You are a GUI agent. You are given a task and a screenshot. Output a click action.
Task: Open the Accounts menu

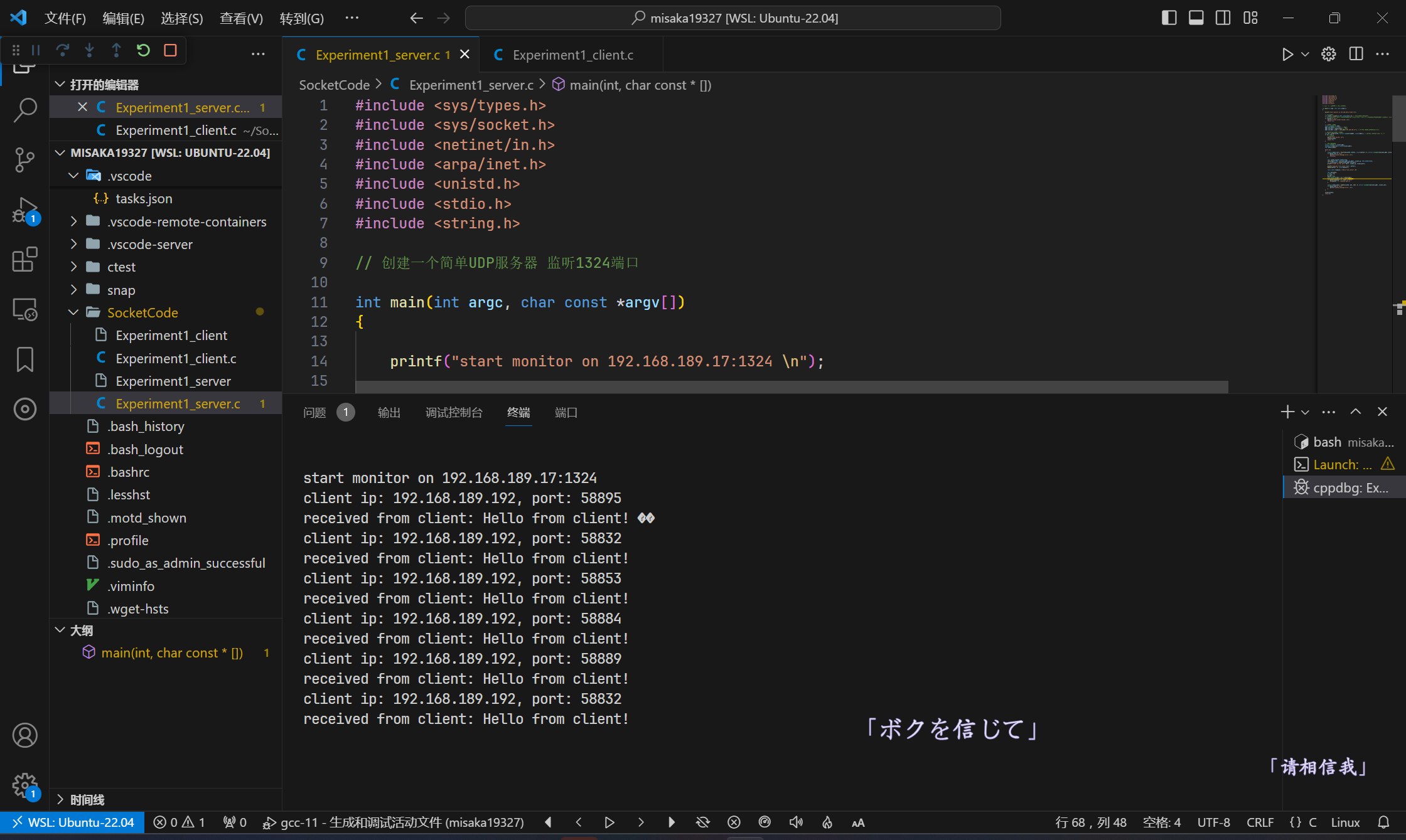pos(25,735)
